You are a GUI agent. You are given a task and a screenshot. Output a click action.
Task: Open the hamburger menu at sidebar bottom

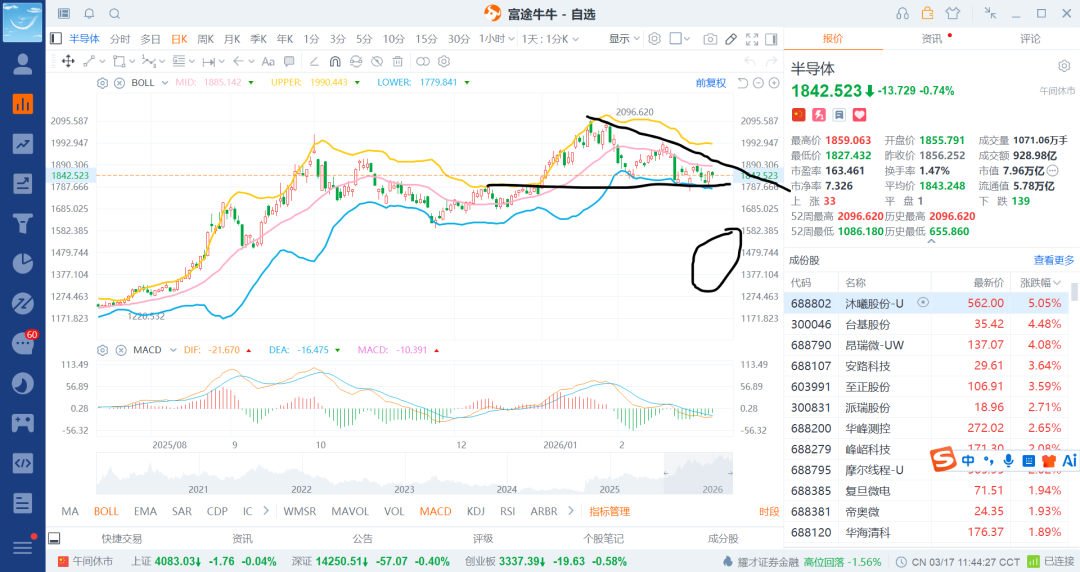coord(22,548)
